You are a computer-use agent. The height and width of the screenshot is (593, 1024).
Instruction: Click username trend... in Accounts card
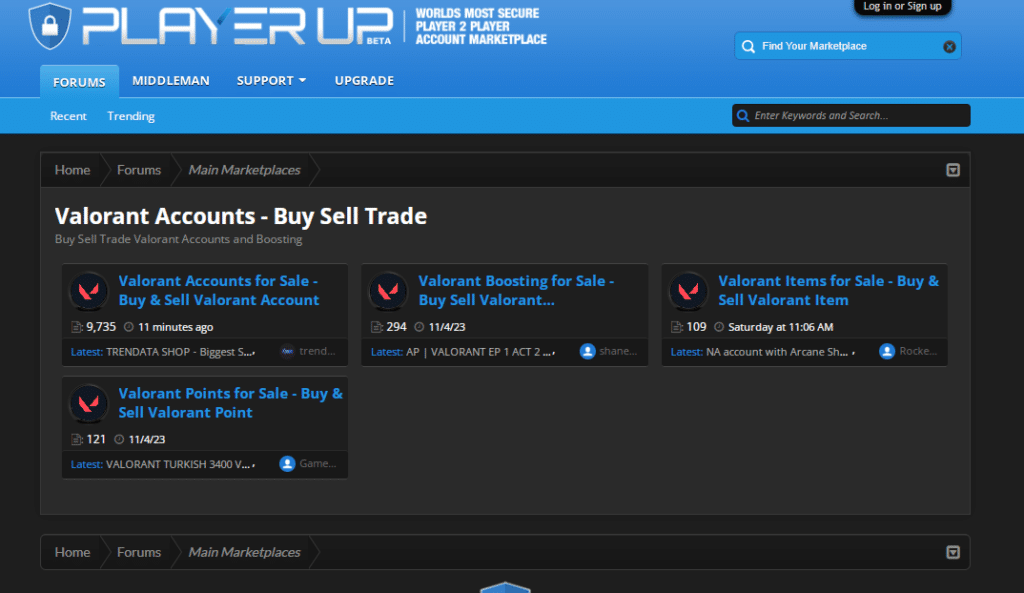317,351
